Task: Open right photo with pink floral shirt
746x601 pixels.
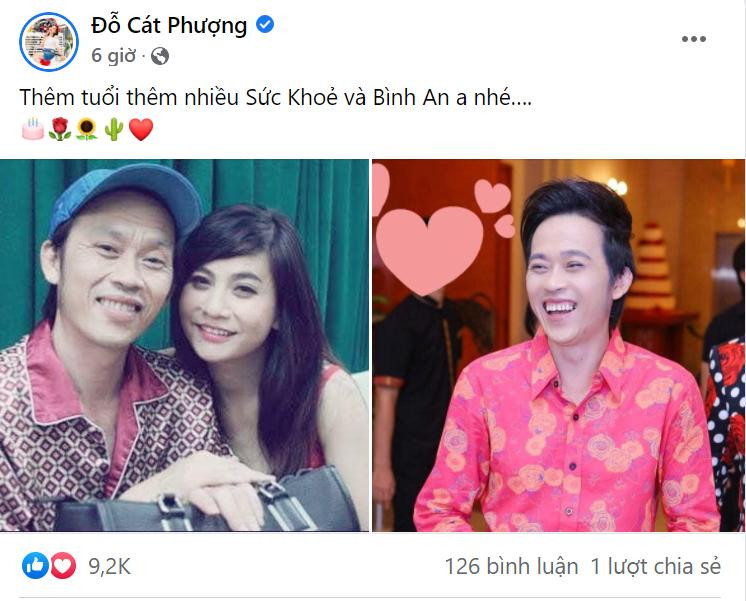Action: coord(559,345)
